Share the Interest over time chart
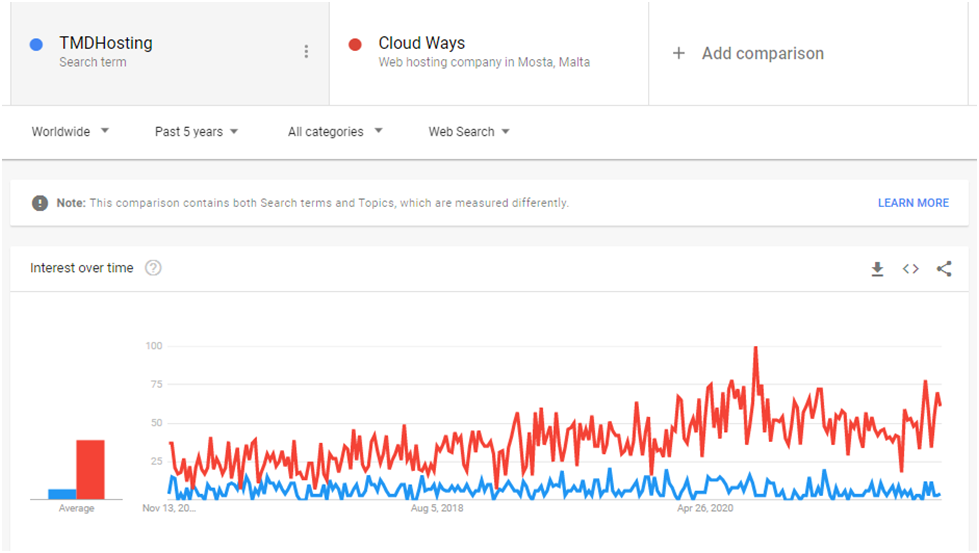The image size is (979, 553). pos(944,269)
